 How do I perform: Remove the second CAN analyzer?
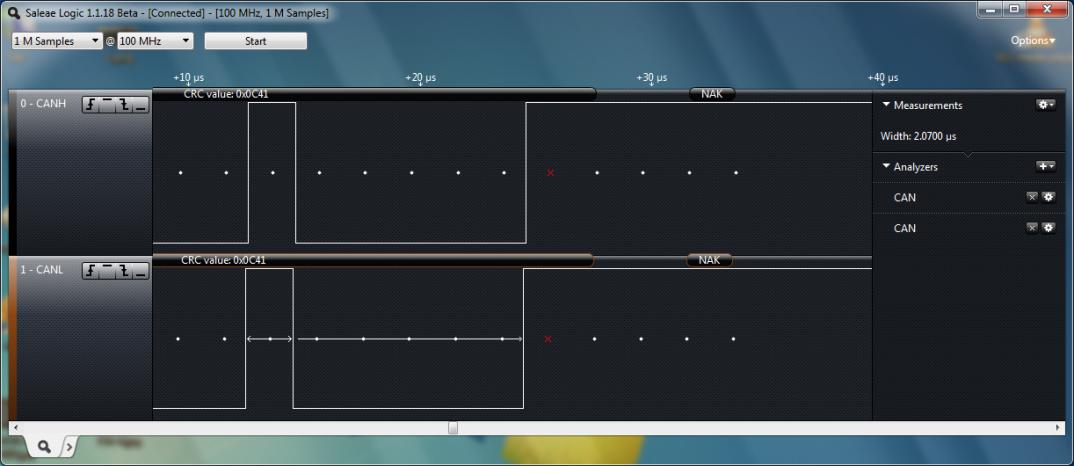point(1032,228)
